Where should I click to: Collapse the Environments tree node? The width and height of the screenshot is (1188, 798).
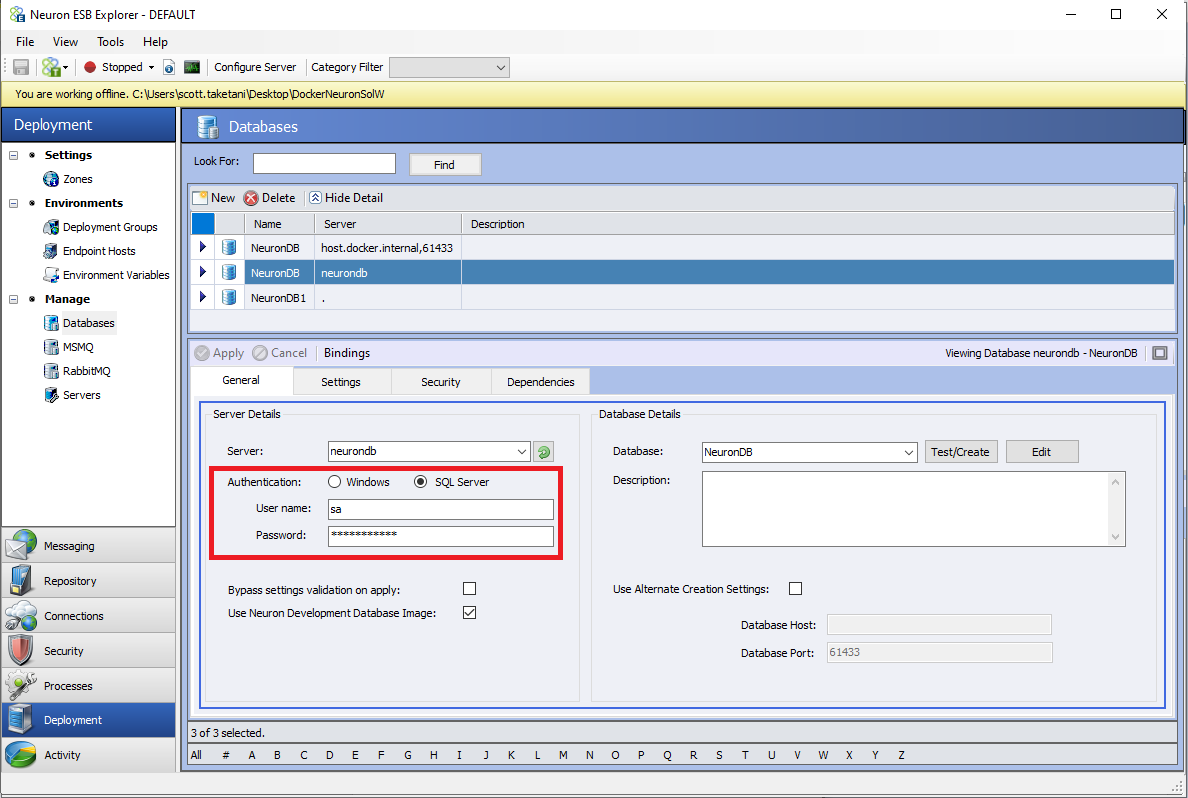[14, 203]
